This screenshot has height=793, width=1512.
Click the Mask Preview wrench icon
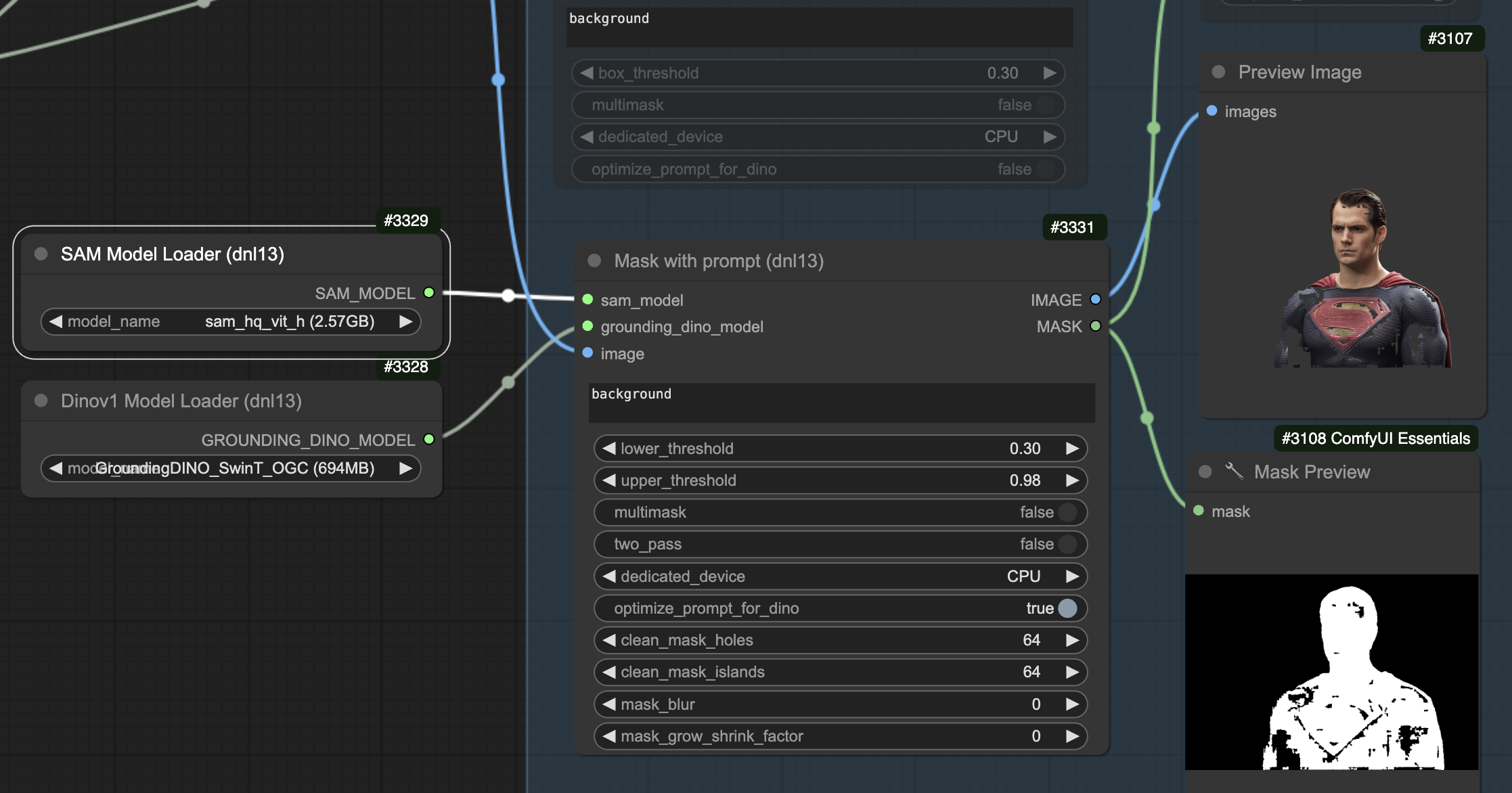(1234, 471)
